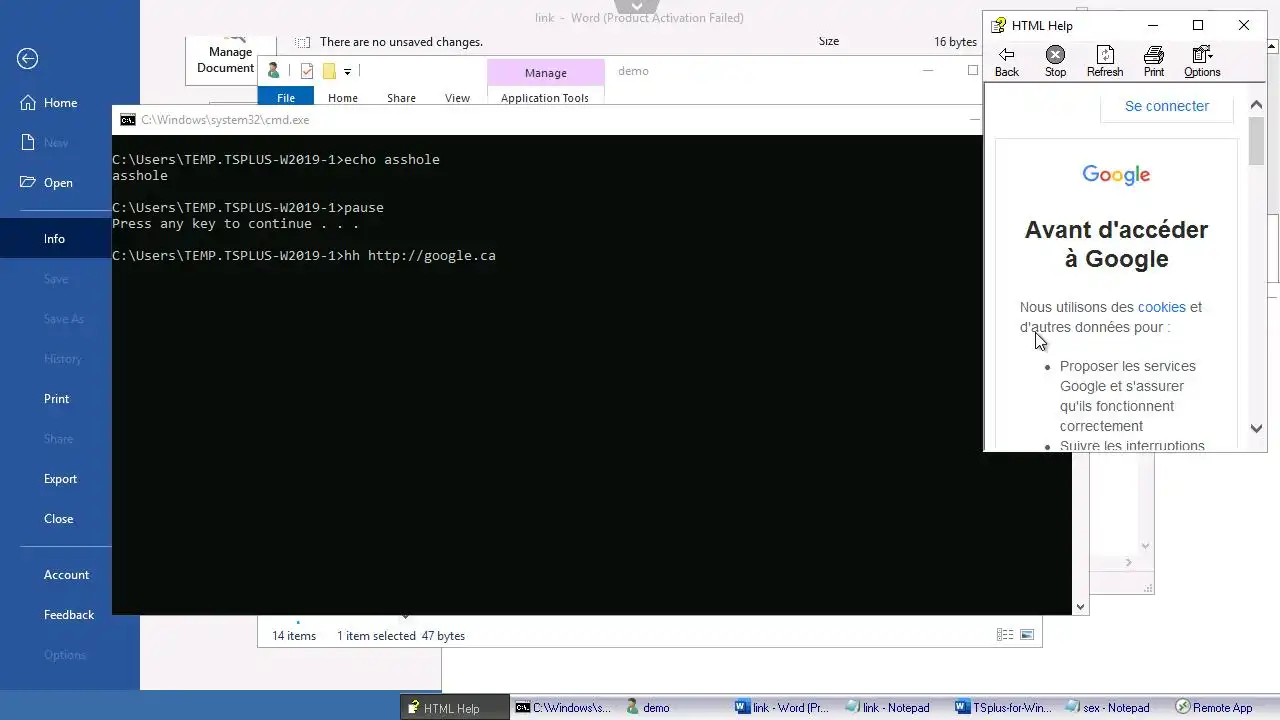Open Home in Word backstage sidebar
1280x720 pixels.
[60, 103]
